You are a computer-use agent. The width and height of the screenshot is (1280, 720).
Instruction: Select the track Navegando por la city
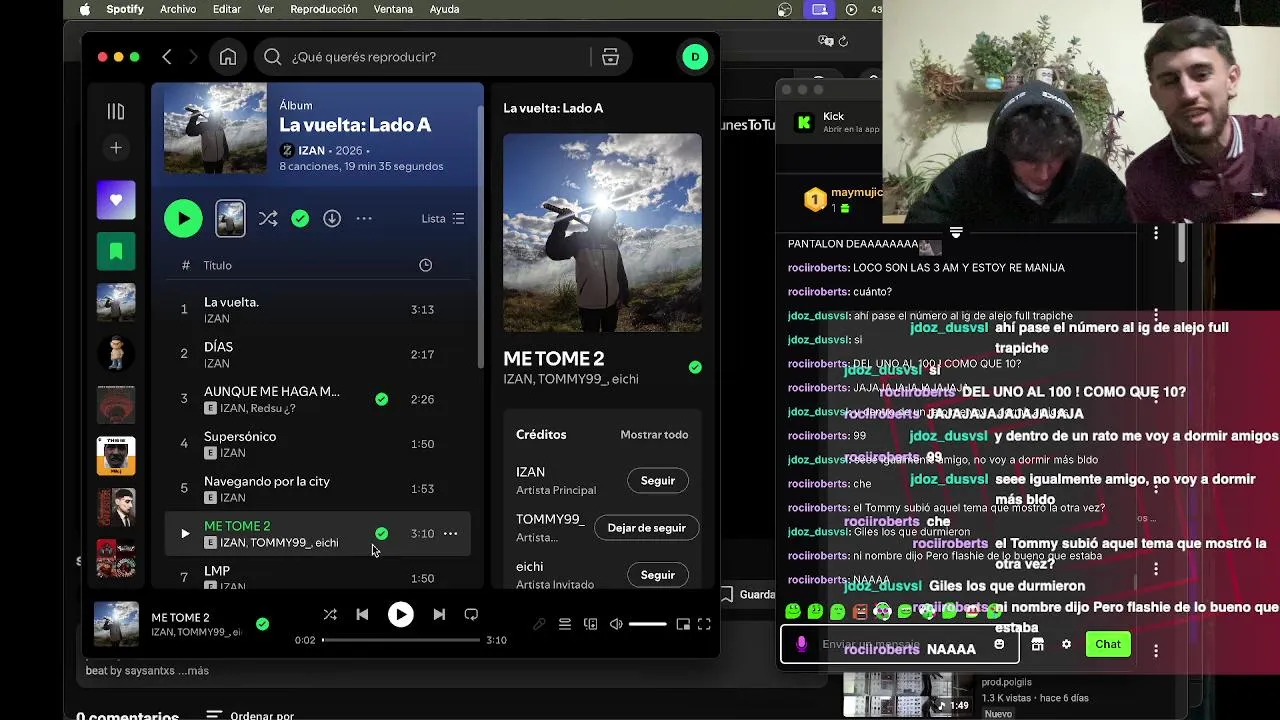coord(267,481)
